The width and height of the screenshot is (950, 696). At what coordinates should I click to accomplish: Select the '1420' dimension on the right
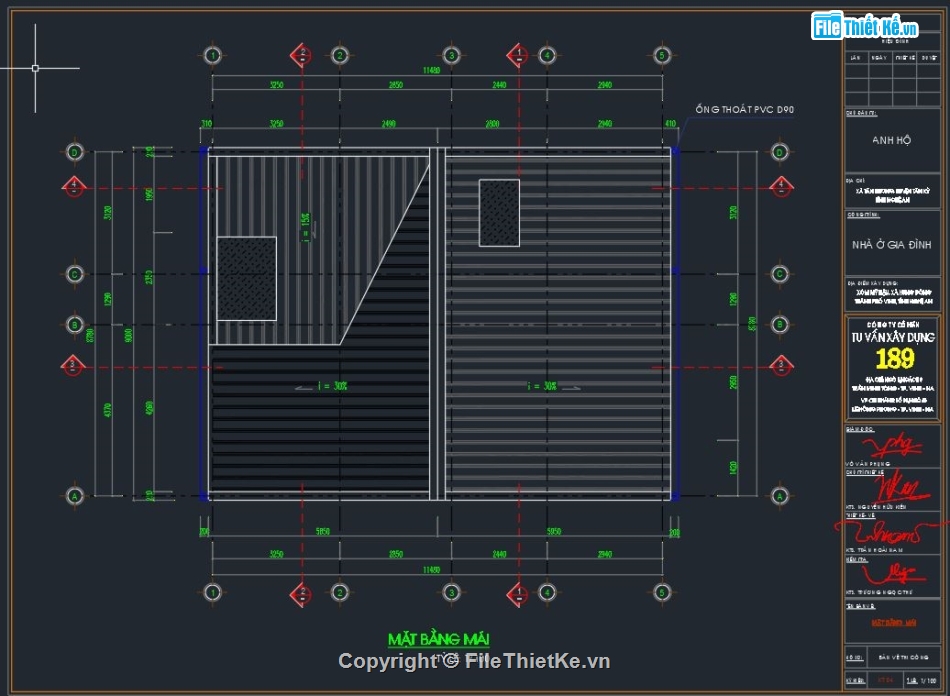click(733, 468)
